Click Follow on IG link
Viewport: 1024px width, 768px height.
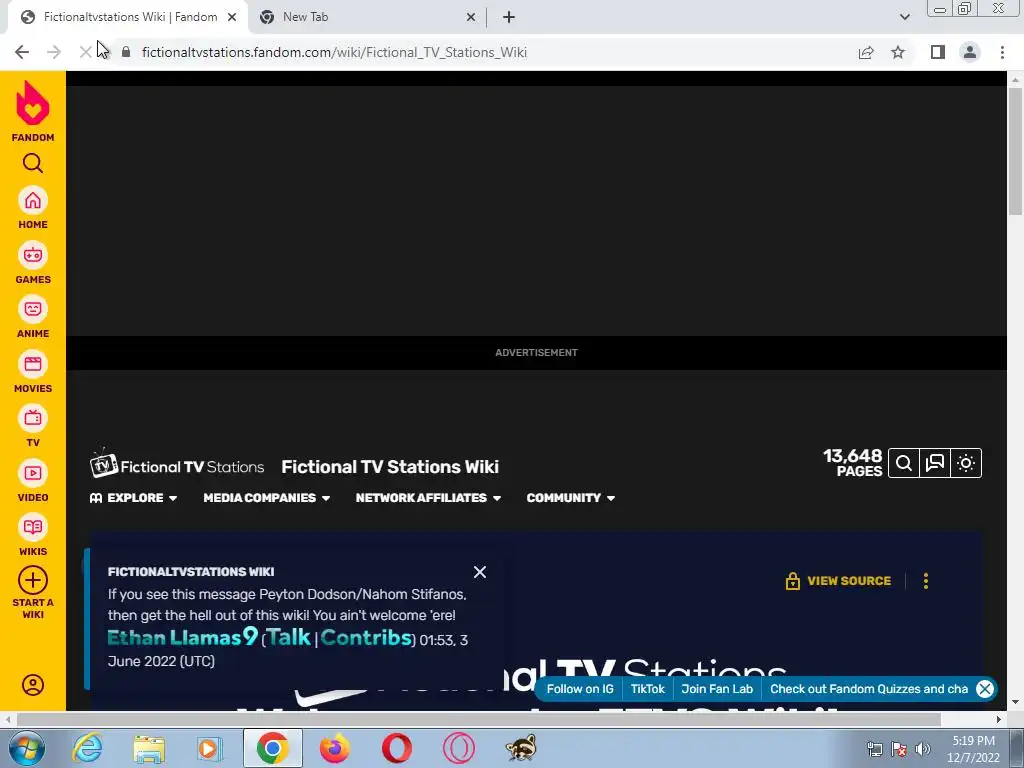[x=580, y=689]
